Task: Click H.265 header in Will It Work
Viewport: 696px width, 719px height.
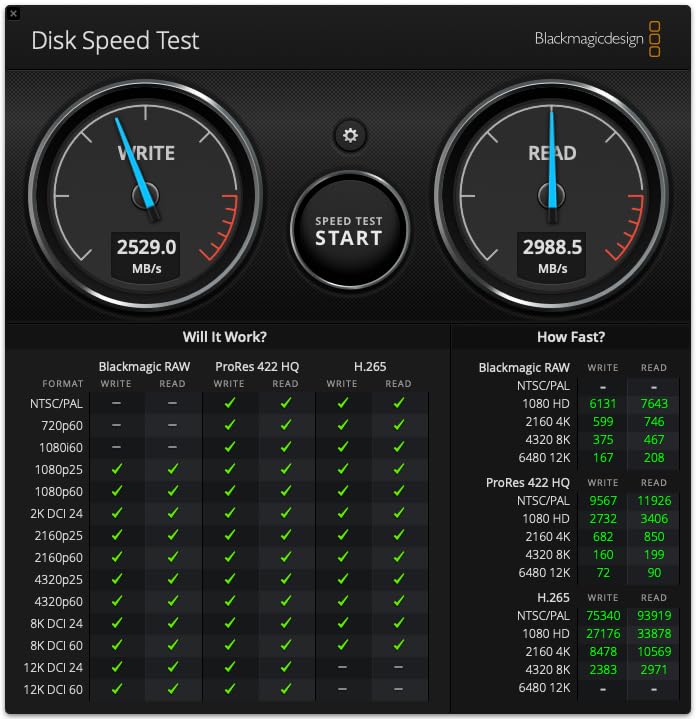Action: point(370,367)
